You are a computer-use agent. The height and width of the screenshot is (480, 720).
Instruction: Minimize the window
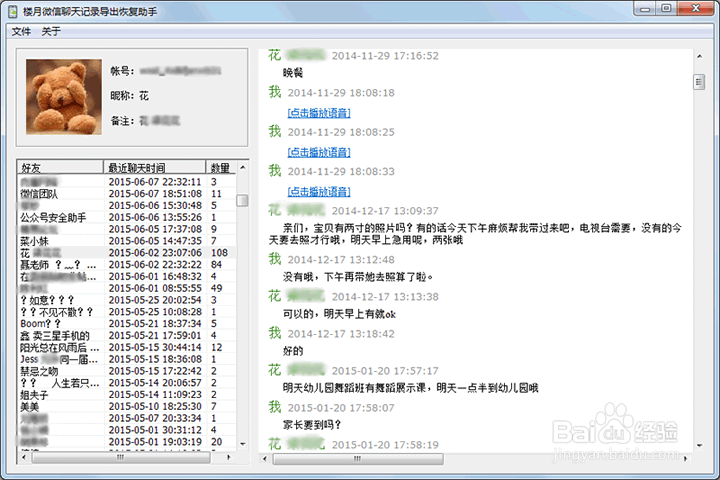coord(646,9)
